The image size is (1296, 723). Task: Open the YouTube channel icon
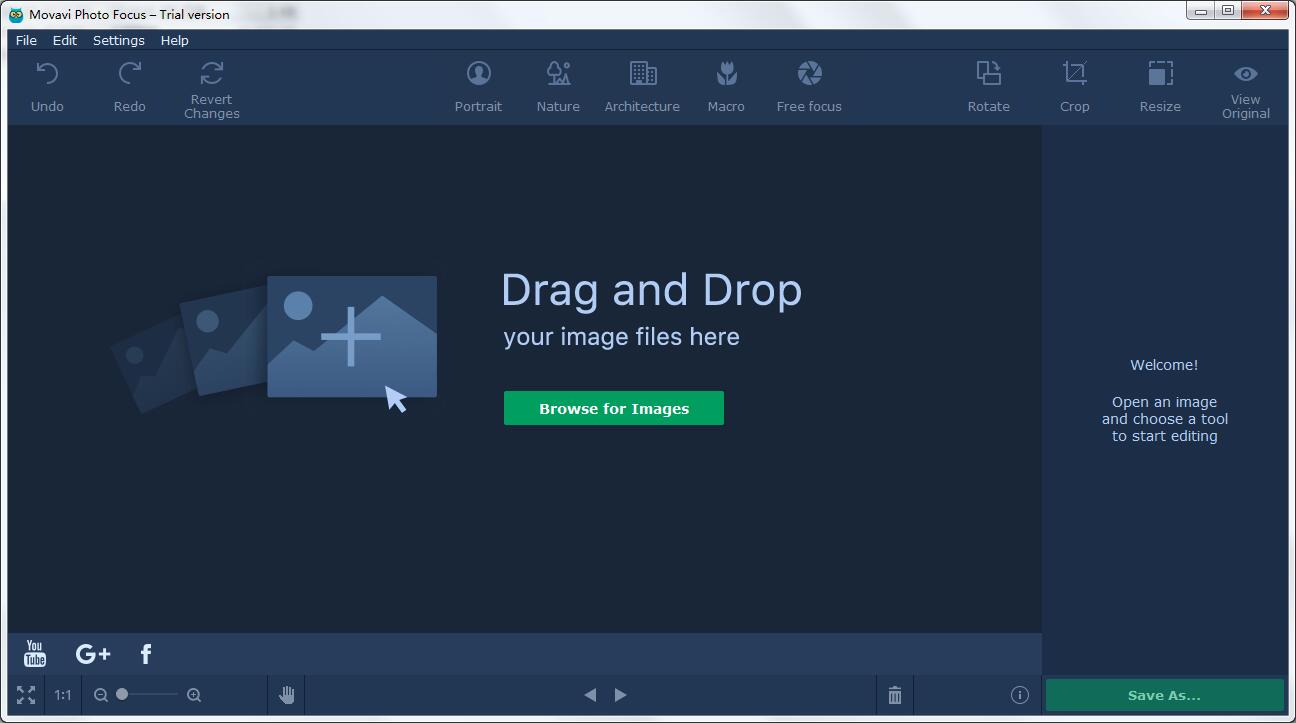35,654
